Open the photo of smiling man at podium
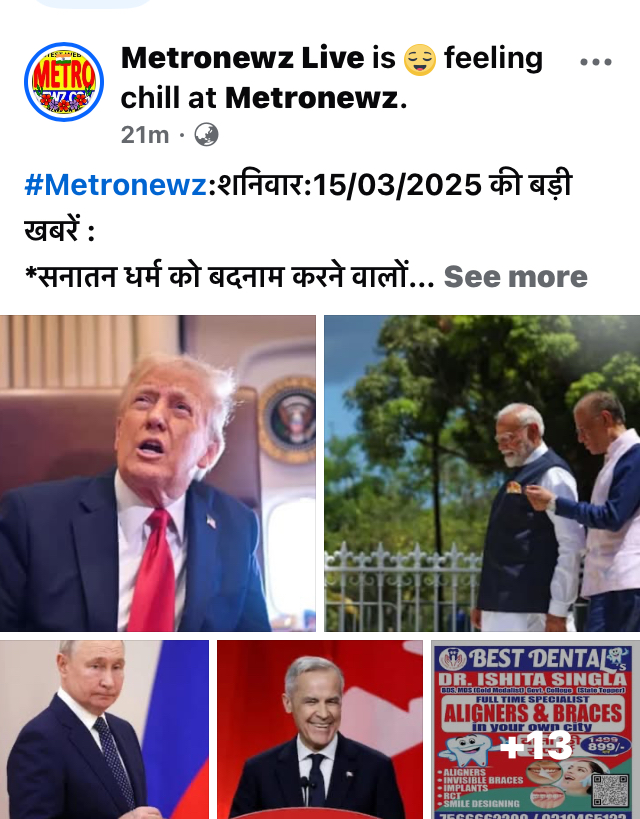The width and height of the screenshot is (640, 819). coord(320,730)
